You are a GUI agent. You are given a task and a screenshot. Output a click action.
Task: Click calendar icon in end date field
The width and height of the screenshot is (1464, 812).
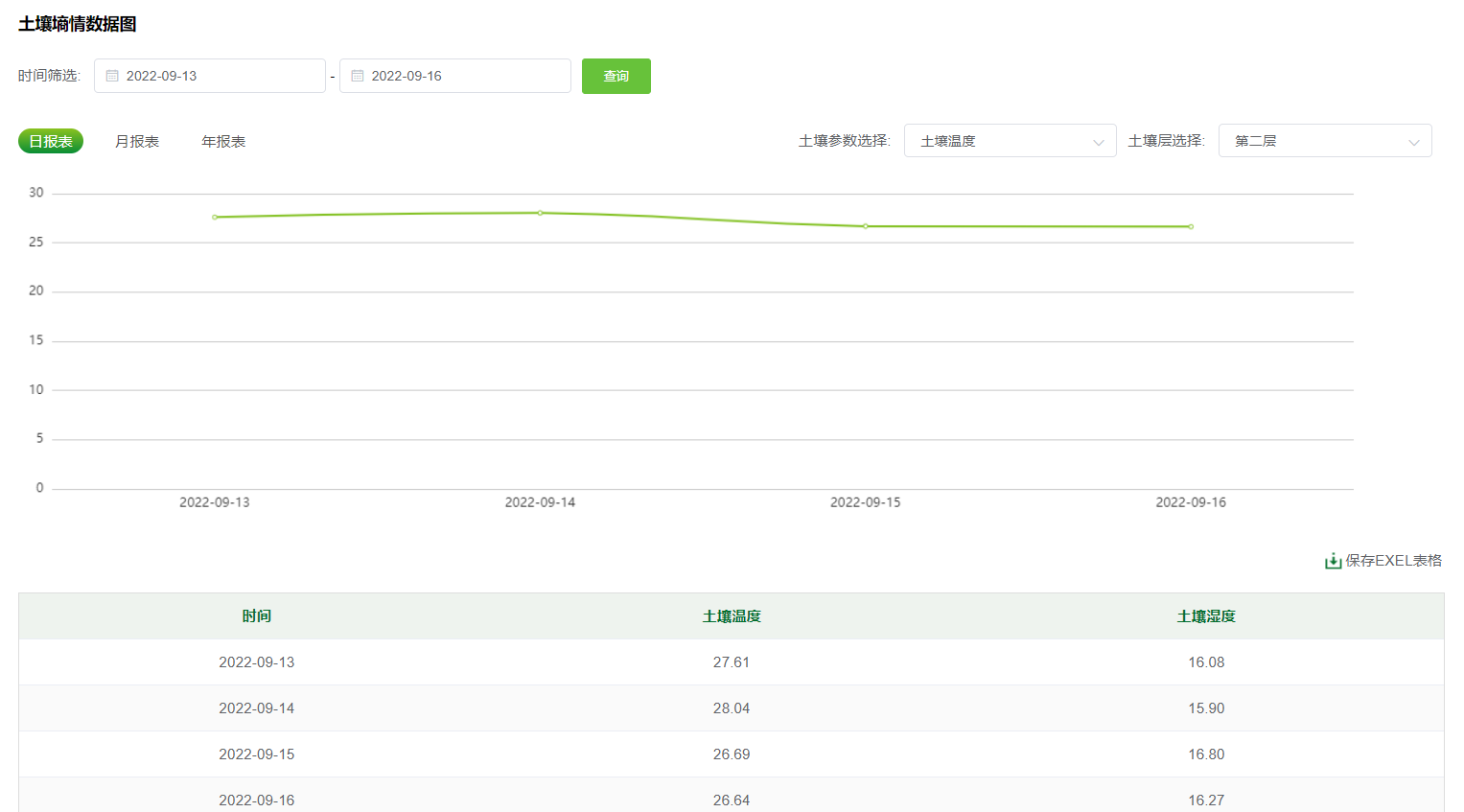tap(358, 76)
